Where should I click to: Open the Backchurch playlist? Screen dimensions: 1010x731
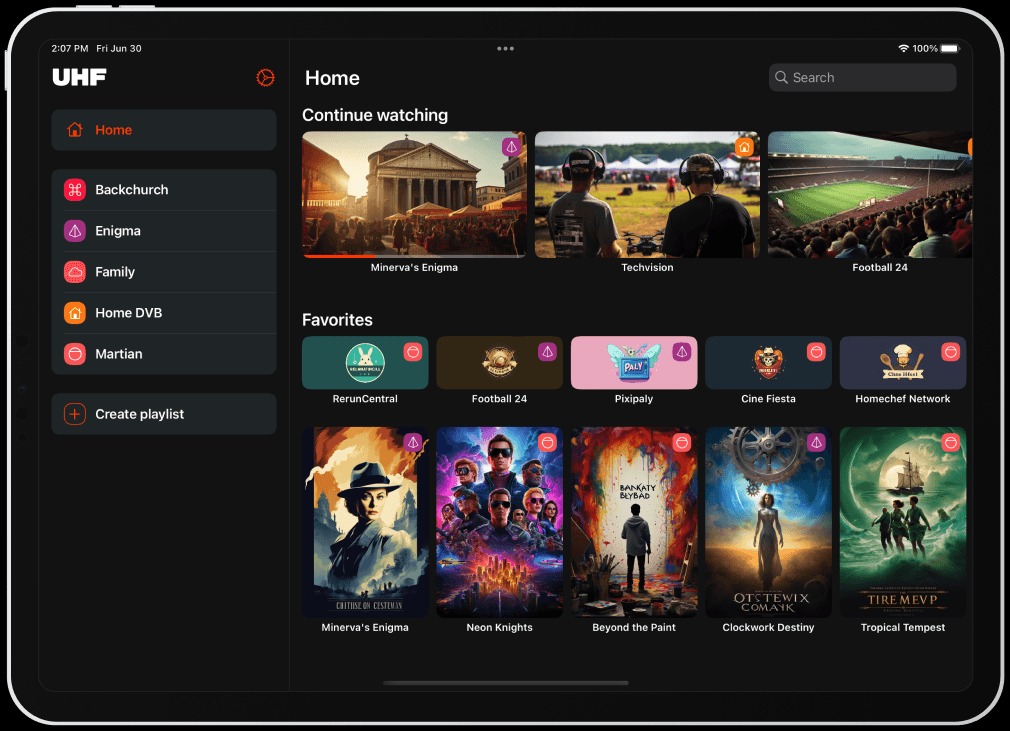164,189
